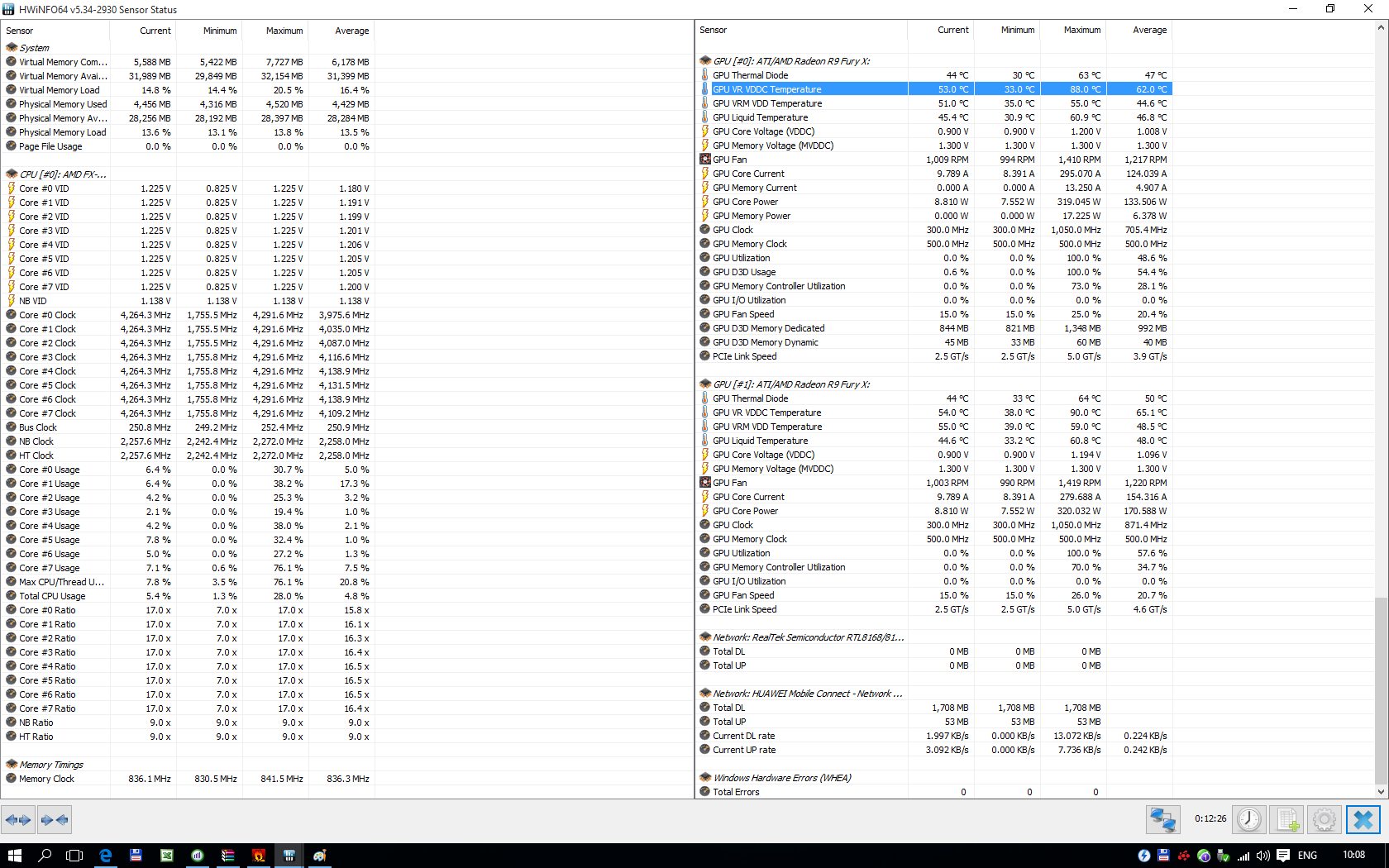
Task: Click the expand columns arrows button
Action: 18,820
